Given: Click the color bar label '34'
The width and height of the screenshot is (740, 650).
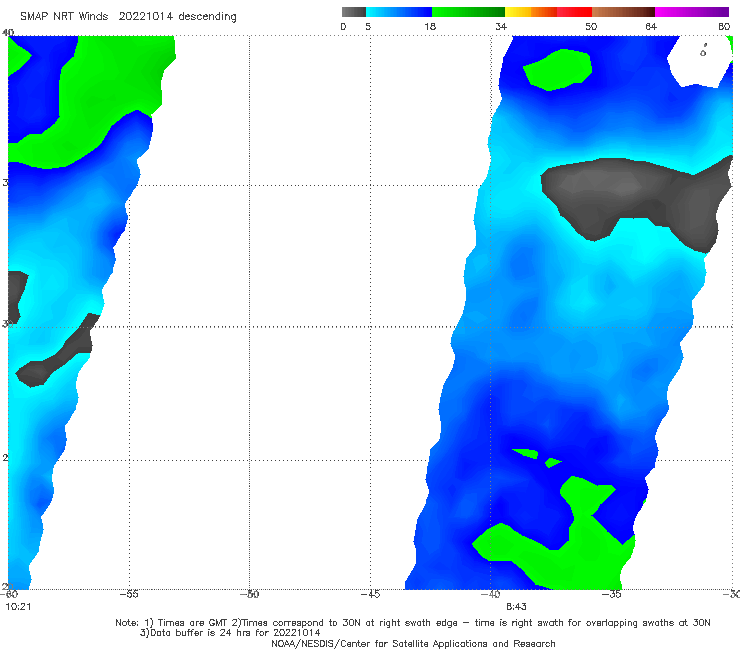Looking at the screenshot, I should click(501, 27).
